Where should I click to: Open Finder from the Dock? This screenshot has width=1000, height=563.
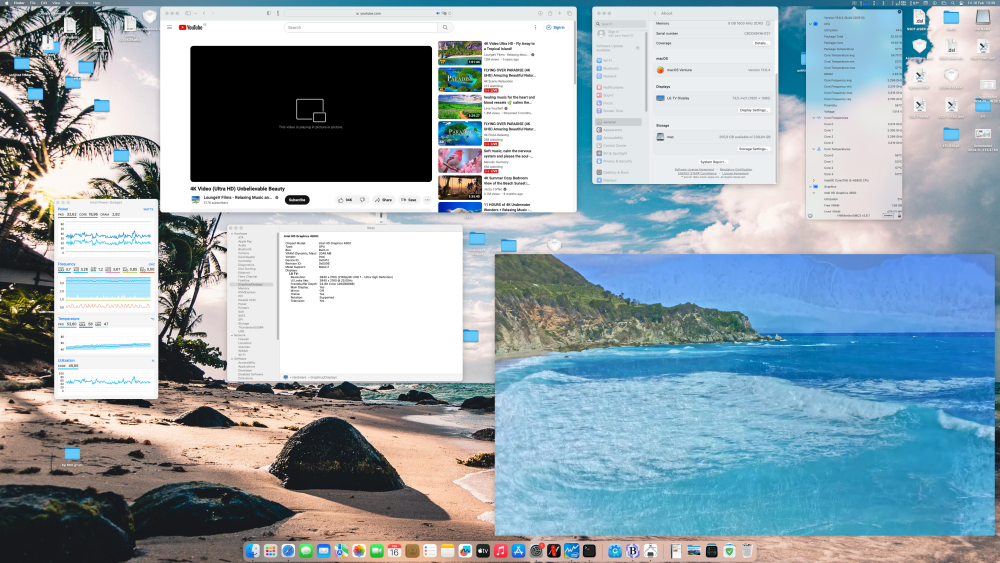[x=253, y=551]
